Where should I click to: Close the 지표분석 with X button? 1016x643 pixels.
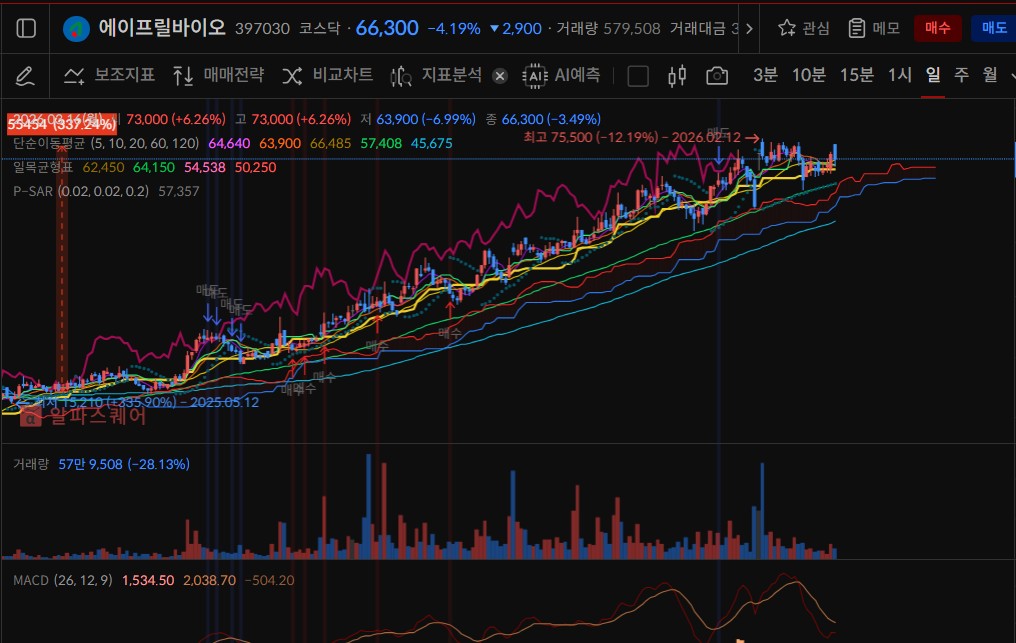pos(500,76)
